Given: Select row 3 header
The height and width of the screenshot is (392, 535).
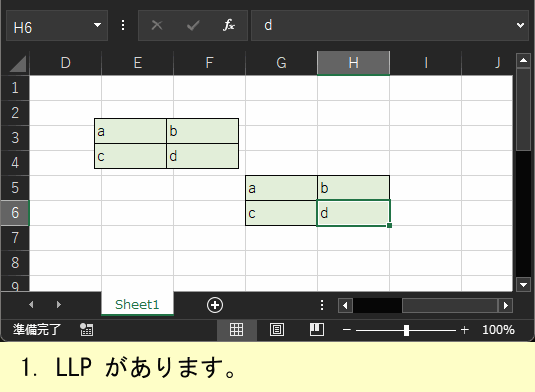Looking at the screenshot, I should tap(15, 137).
